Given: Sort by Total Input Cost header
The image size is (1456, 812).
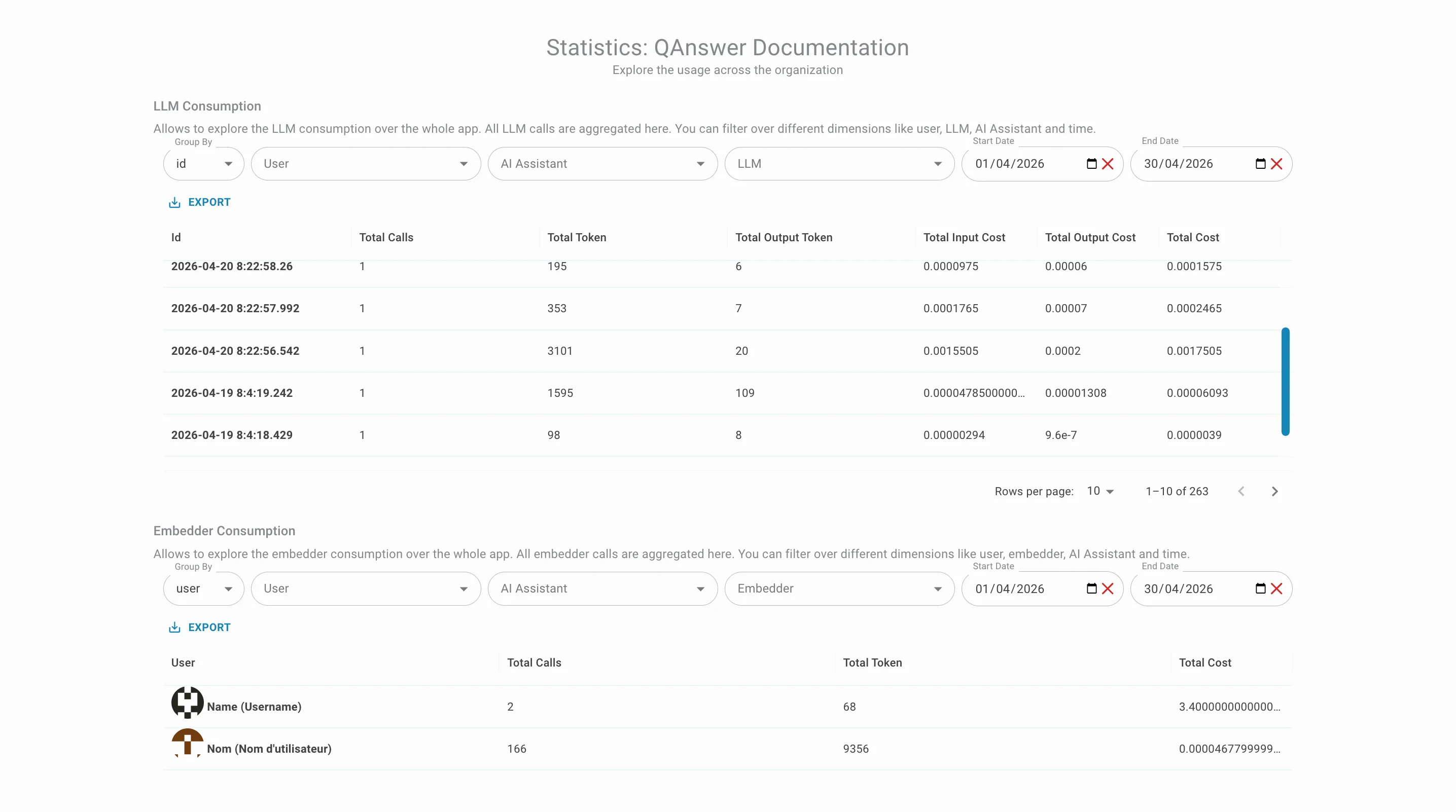Looking at the screenshot, I should (x=964, y=238).
